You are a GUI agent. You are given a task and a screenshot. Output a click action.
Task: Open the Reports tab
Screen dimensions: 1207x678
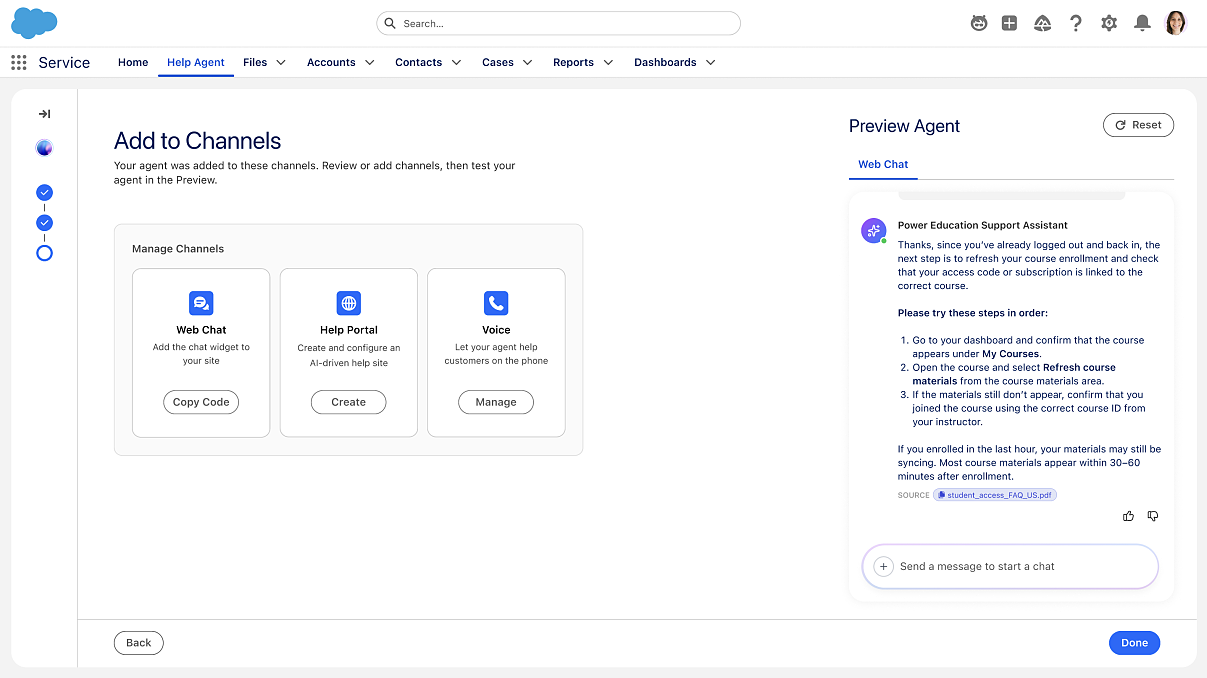coord(573,62)
